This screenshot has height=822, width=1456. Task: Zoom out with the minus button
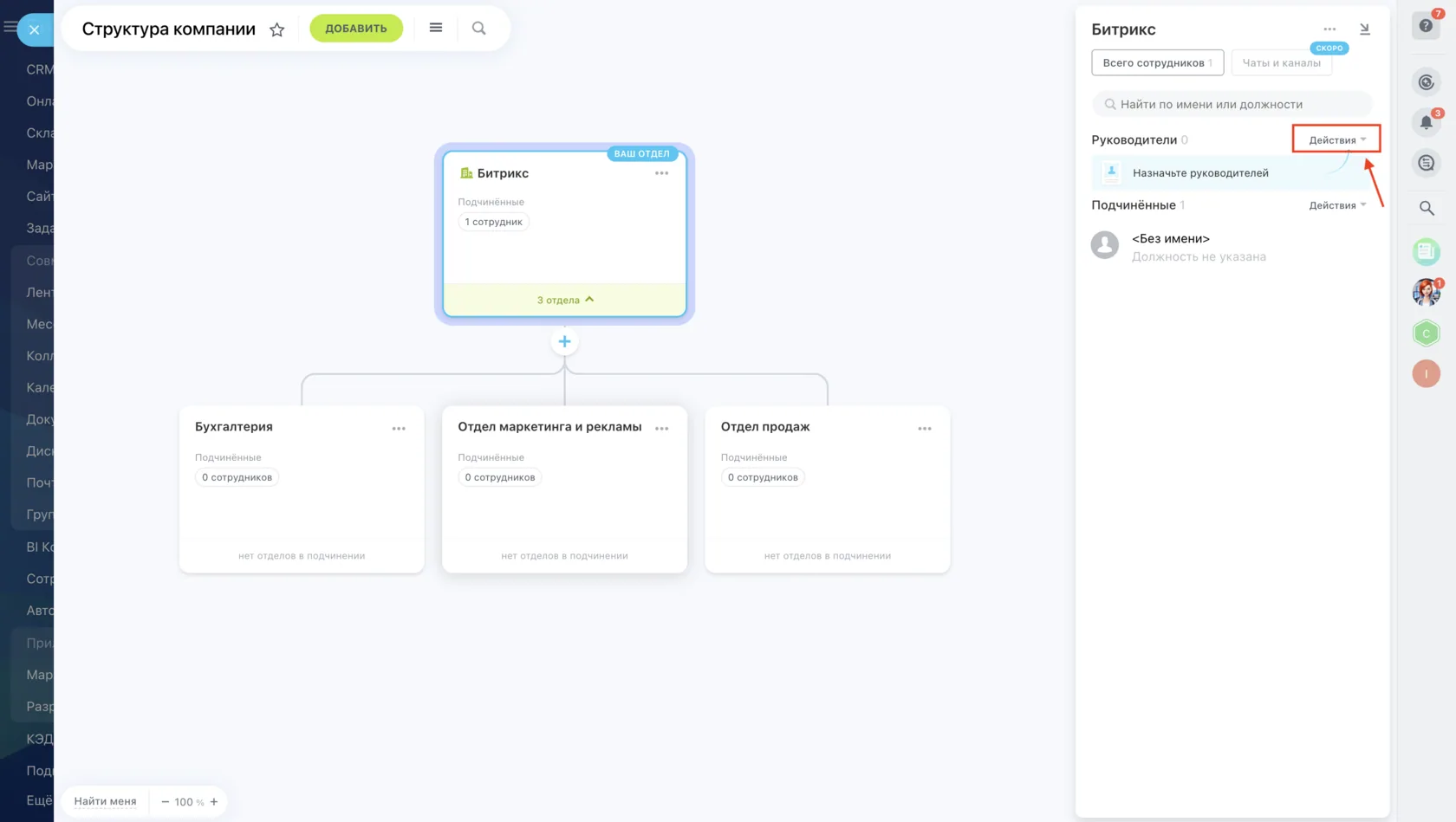(x=166, y=802)
